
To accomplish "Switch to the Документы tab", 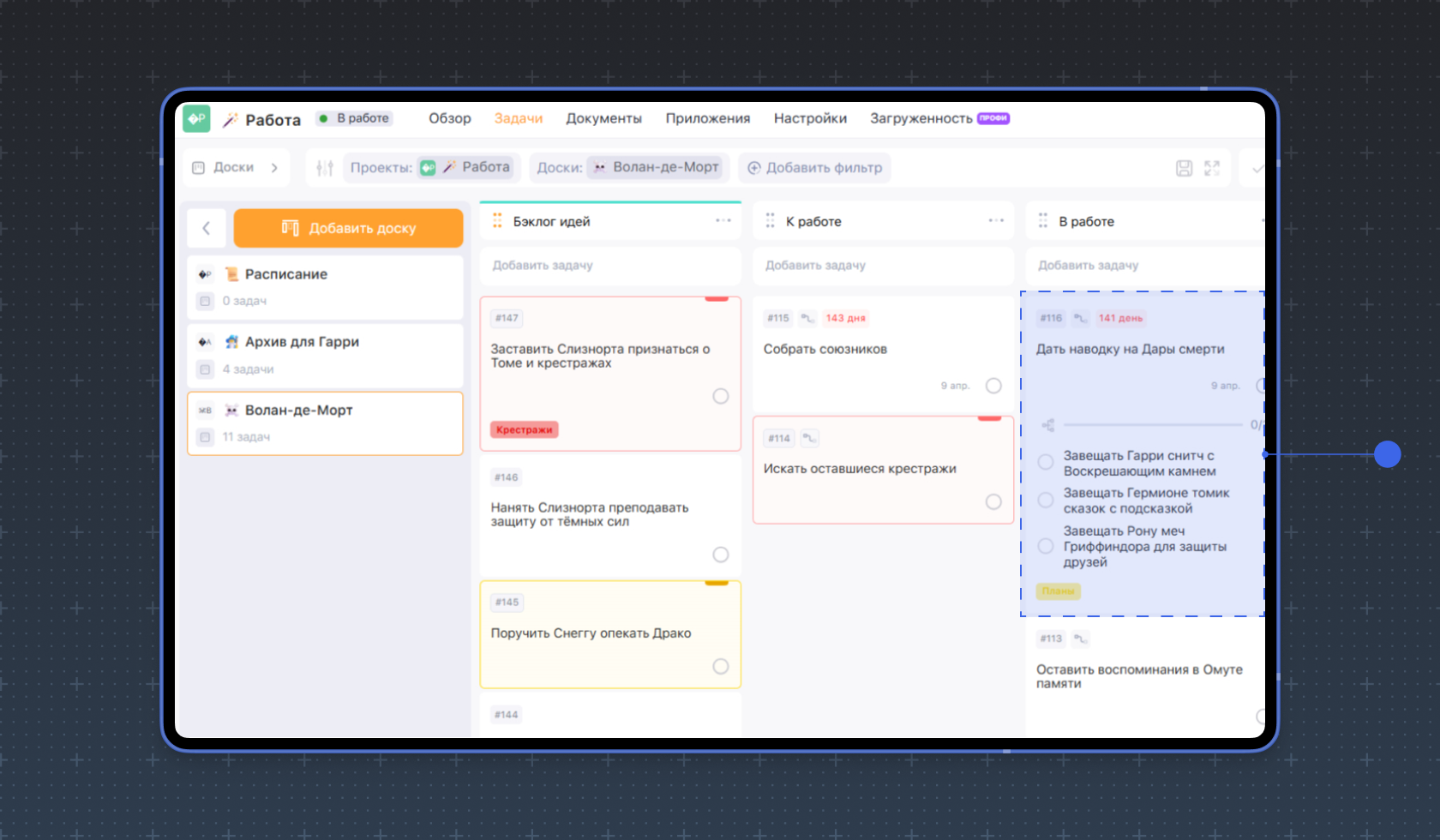I will point(603,118).
